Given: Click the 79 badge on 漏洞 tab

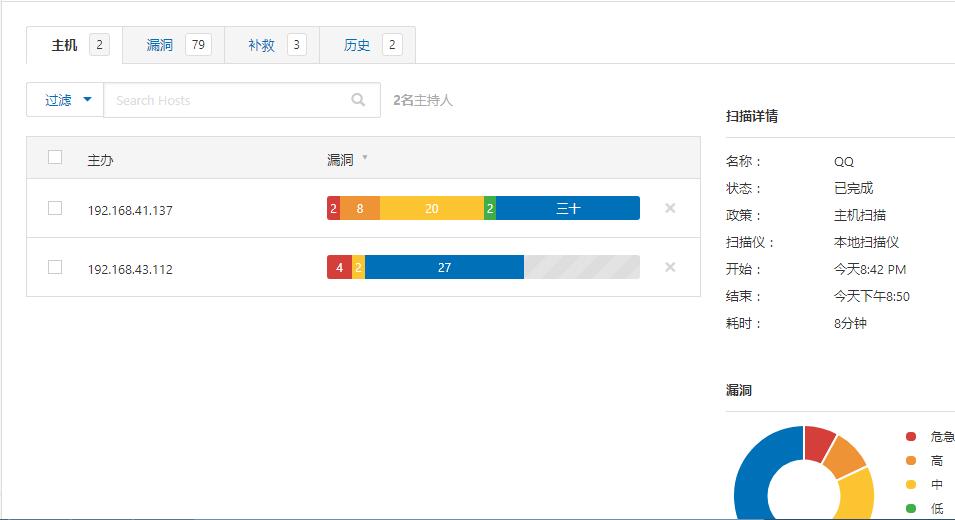Looking at the screenshot, I should point(198,44).
